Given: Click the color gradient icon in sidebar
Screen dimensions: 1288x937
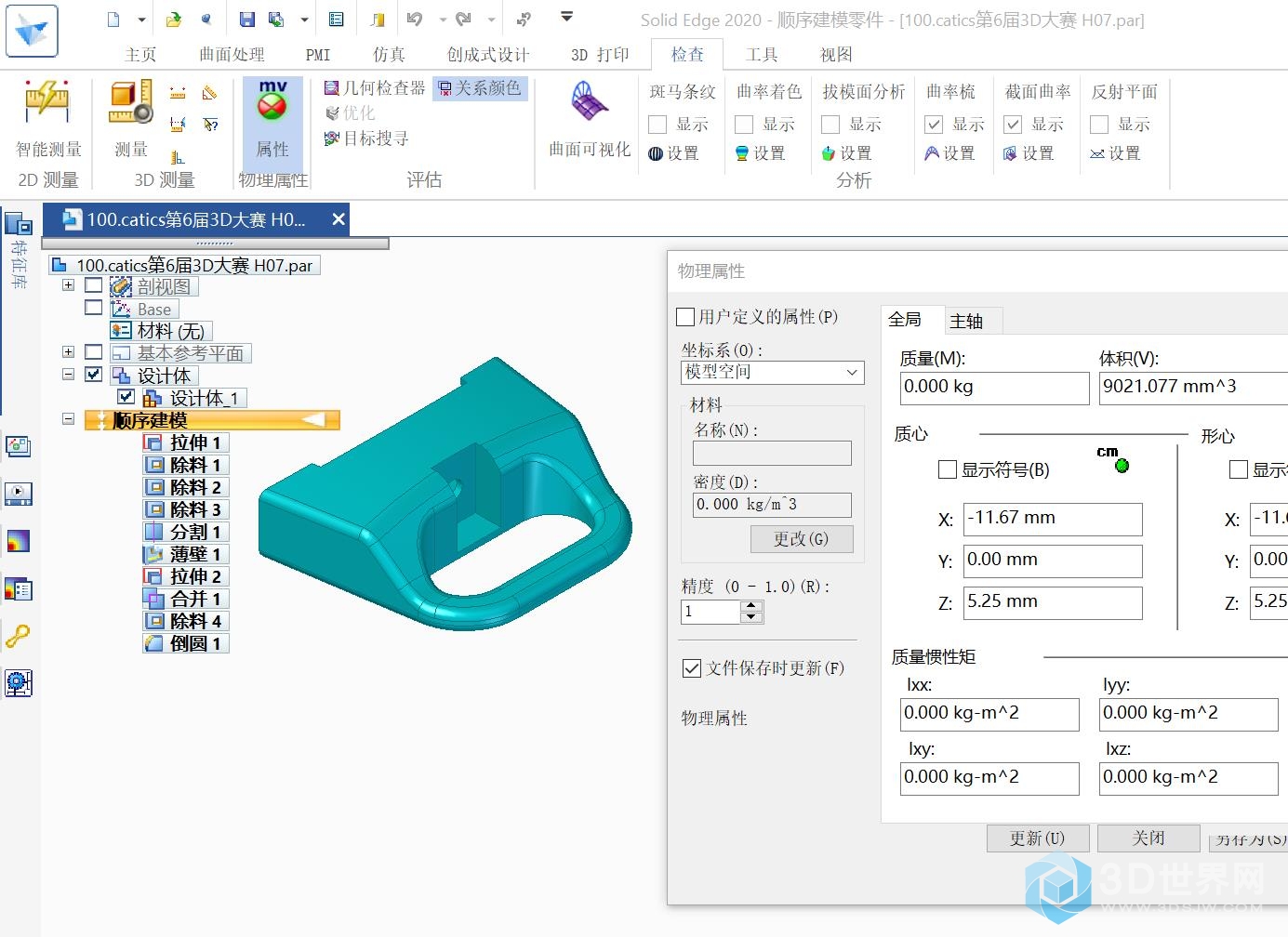Looking at the screenshot, I should click(x=18, y=541).
